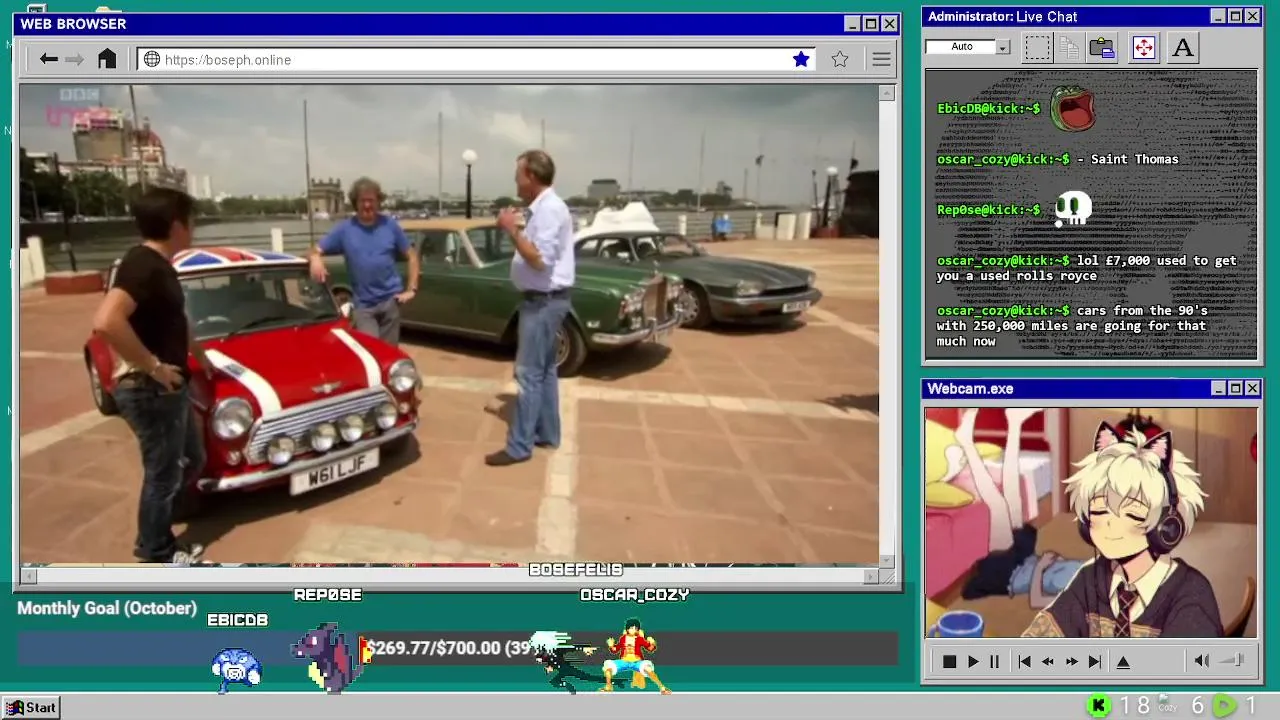
Task: Open the Start menu
Action: tap(31, 707)
